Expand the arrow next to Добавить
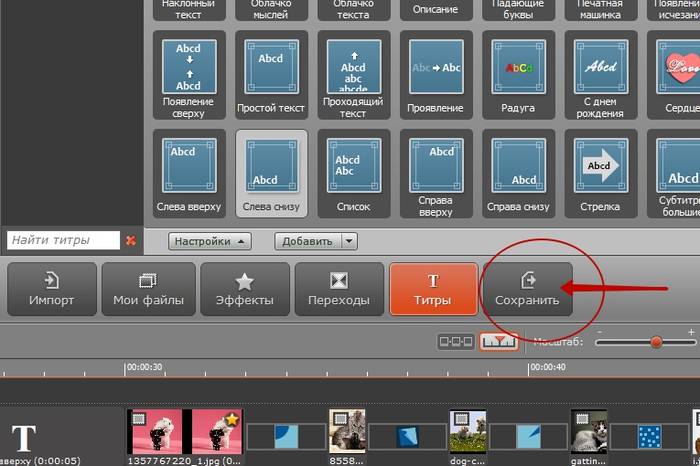 click(x=349, y=241)
